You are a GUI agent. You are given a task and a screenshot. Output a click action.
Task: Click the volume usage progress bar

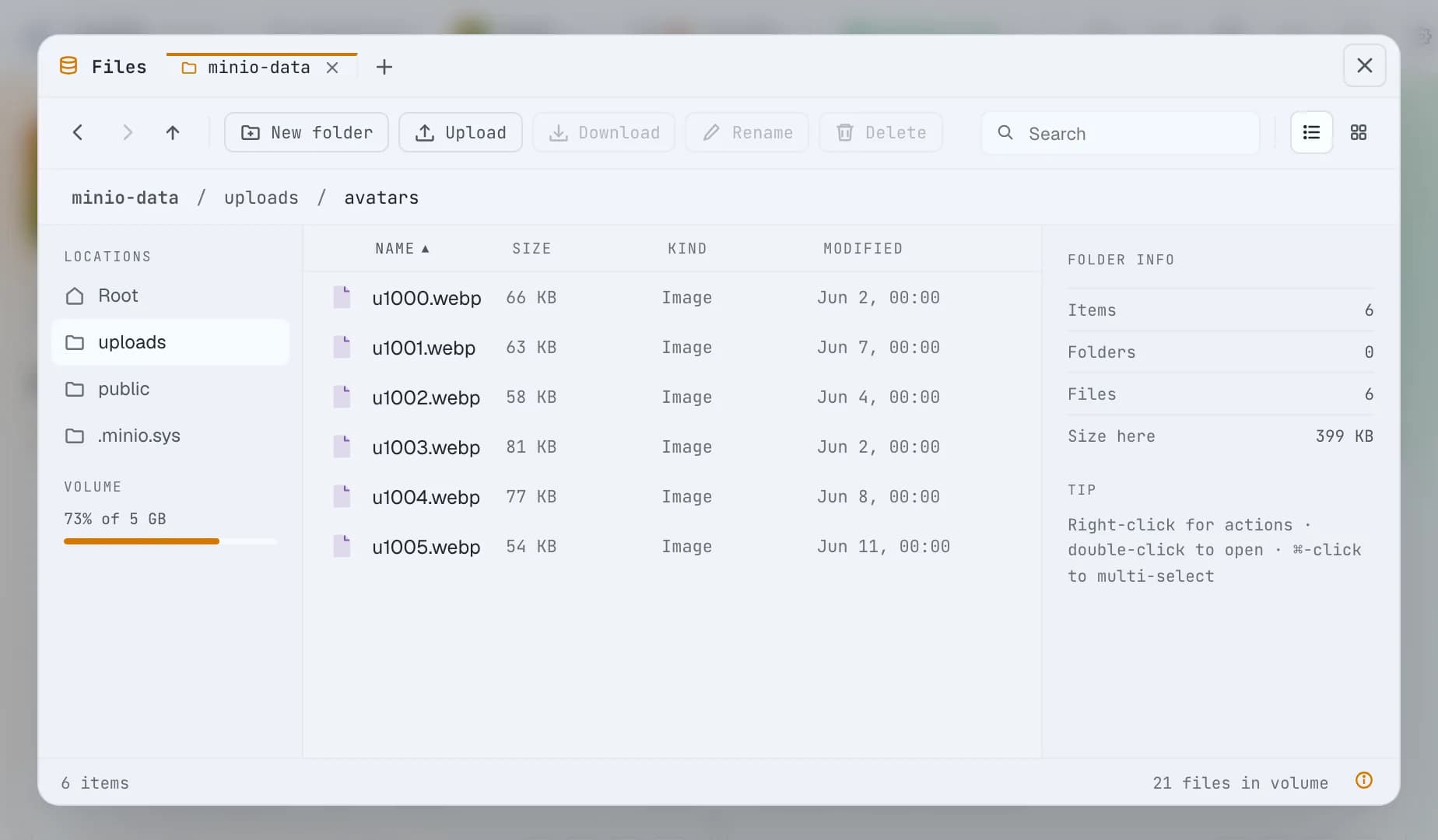click(170, 541)
